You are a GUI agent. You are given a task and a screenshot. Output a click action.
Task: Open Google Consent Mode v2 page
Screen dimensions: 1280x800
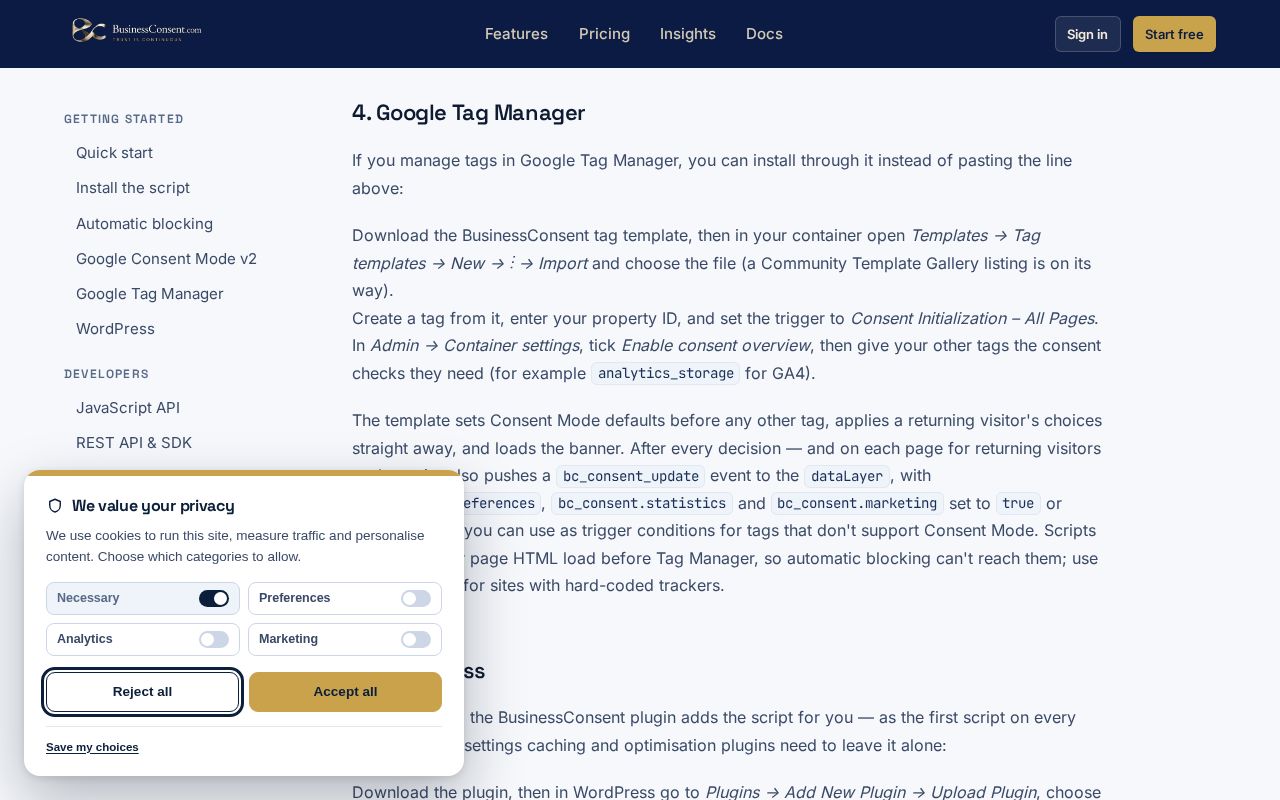166,259
